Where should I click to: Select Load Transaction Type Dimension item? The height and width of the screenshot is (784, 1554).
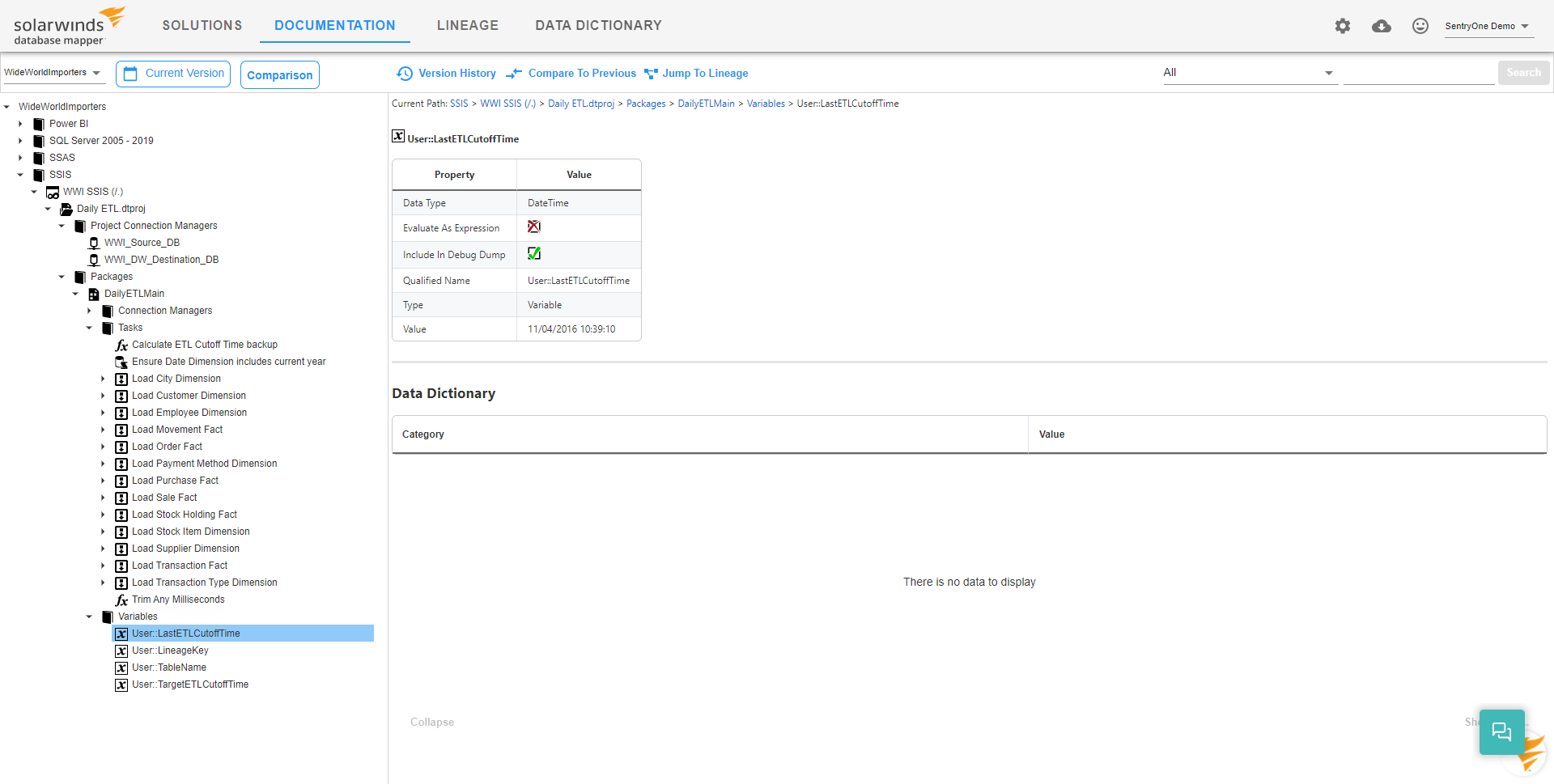coord(205,583)
